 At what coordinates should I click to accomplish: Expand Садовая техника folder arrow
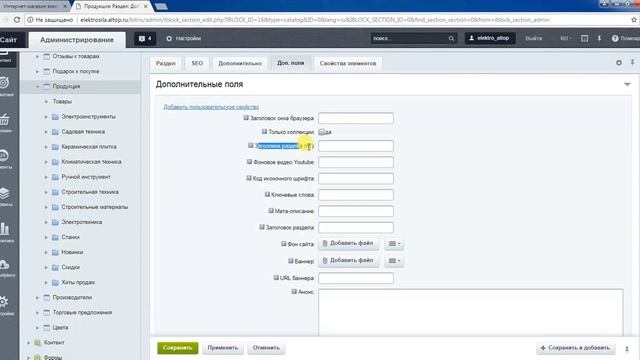click(46, 132)
